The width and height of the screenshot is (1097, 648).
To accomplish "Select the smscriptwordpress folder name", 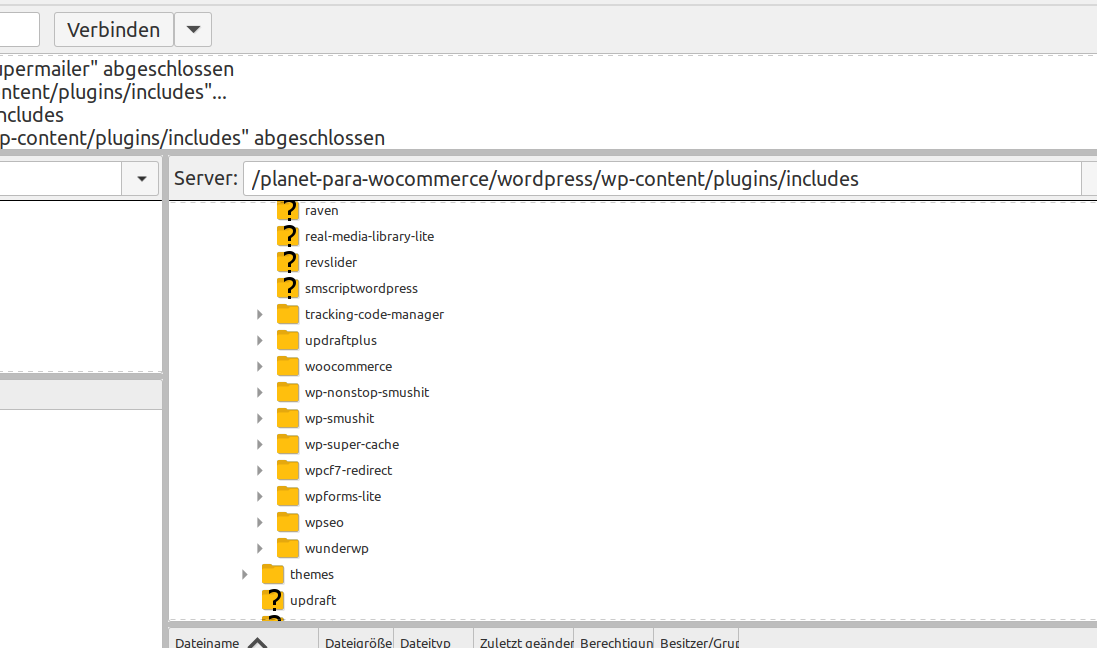I will point(361,288).
